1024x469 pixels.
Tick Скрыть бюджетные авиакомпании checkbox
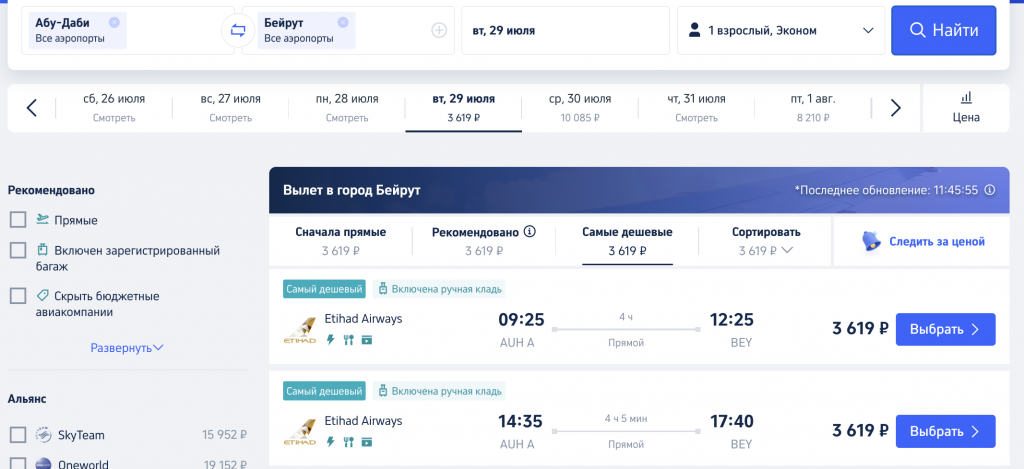tap(18, 296)
